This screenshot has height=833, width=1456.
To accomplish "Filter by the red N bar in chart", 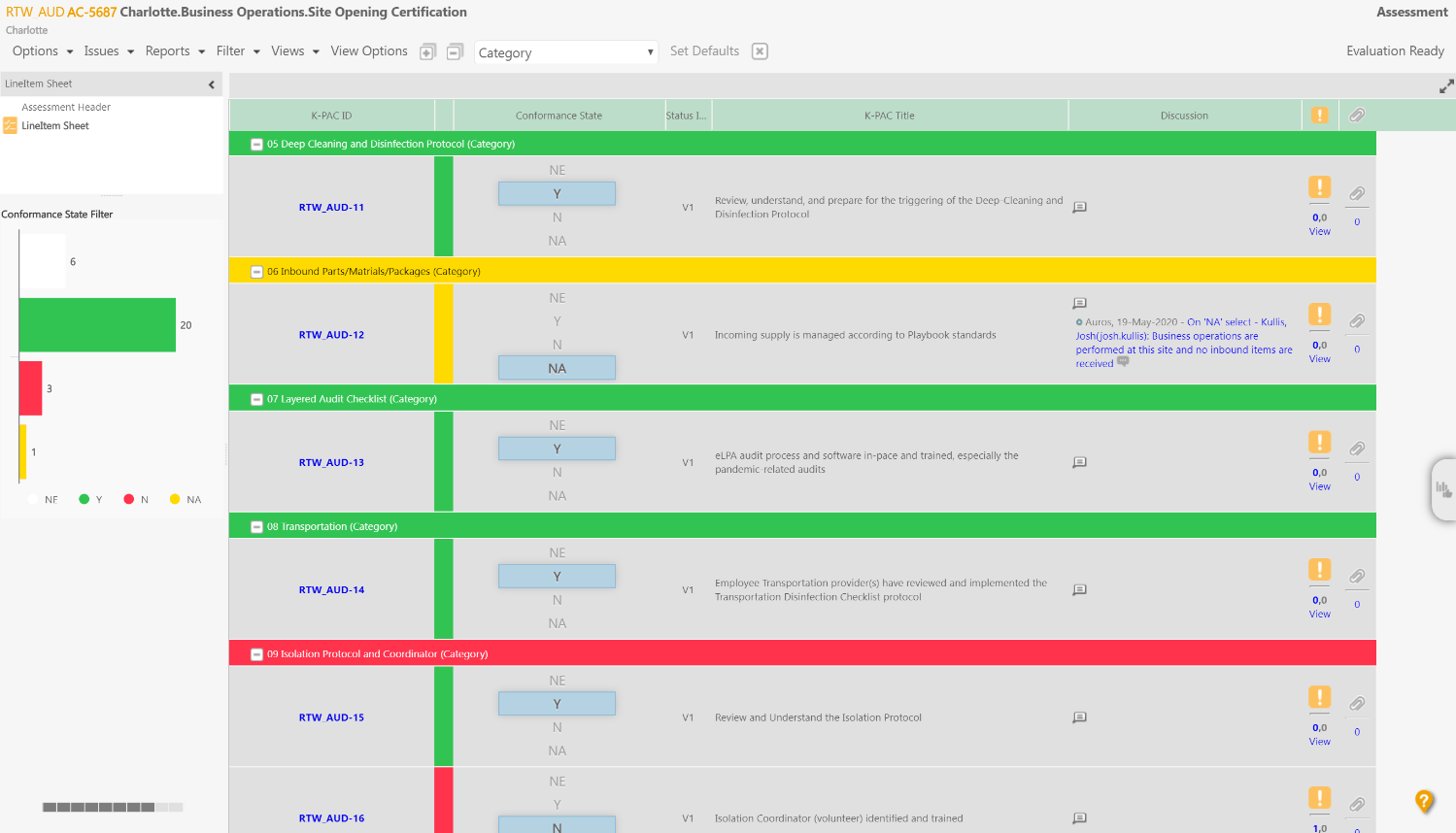I will point(31,388).
